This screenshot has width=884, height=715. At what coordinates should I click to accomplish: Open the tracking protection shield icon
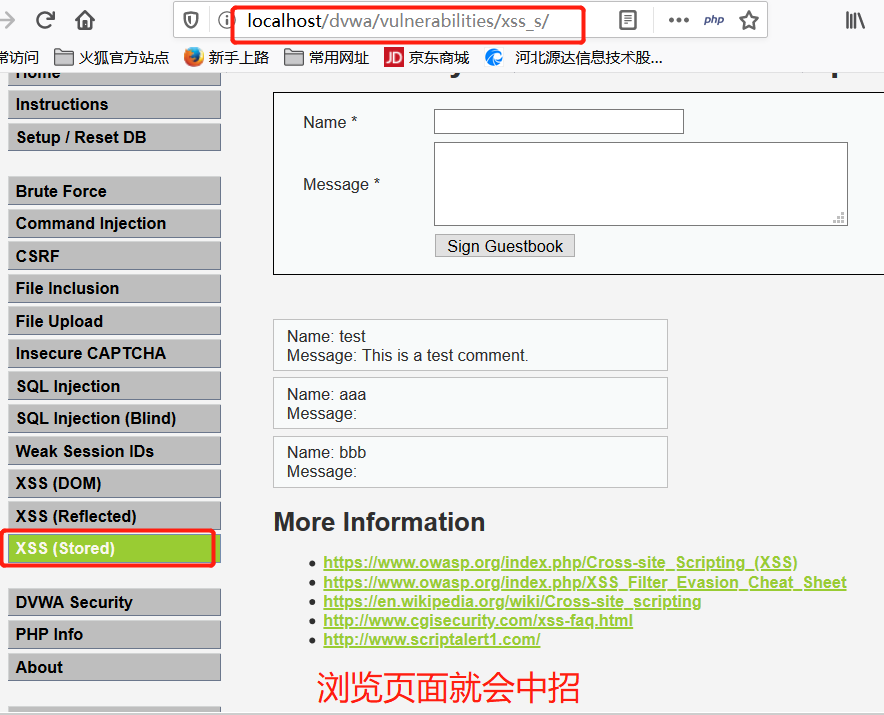tap(191, 21)
